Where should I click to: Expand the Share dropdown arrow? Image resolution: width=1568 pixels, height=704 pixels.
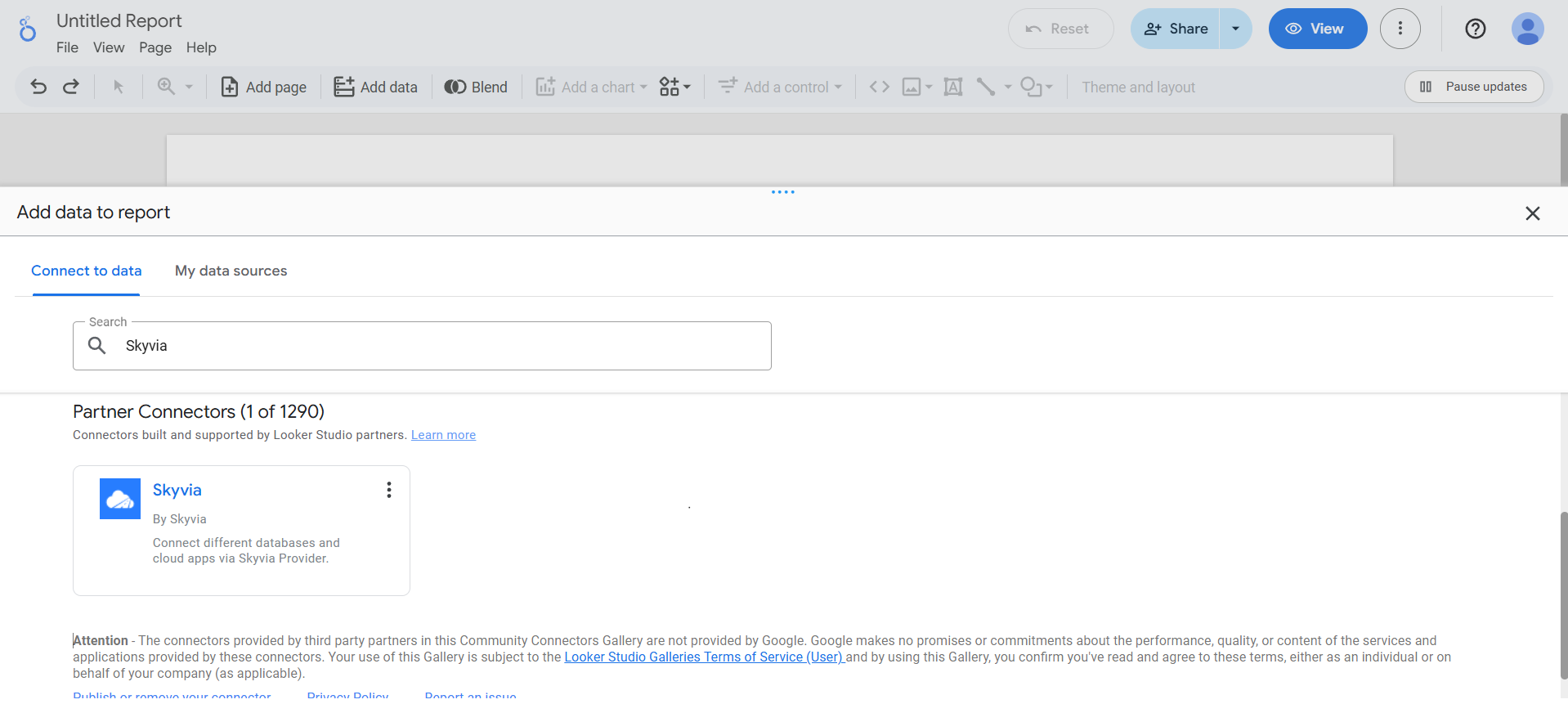(1235, 29)
